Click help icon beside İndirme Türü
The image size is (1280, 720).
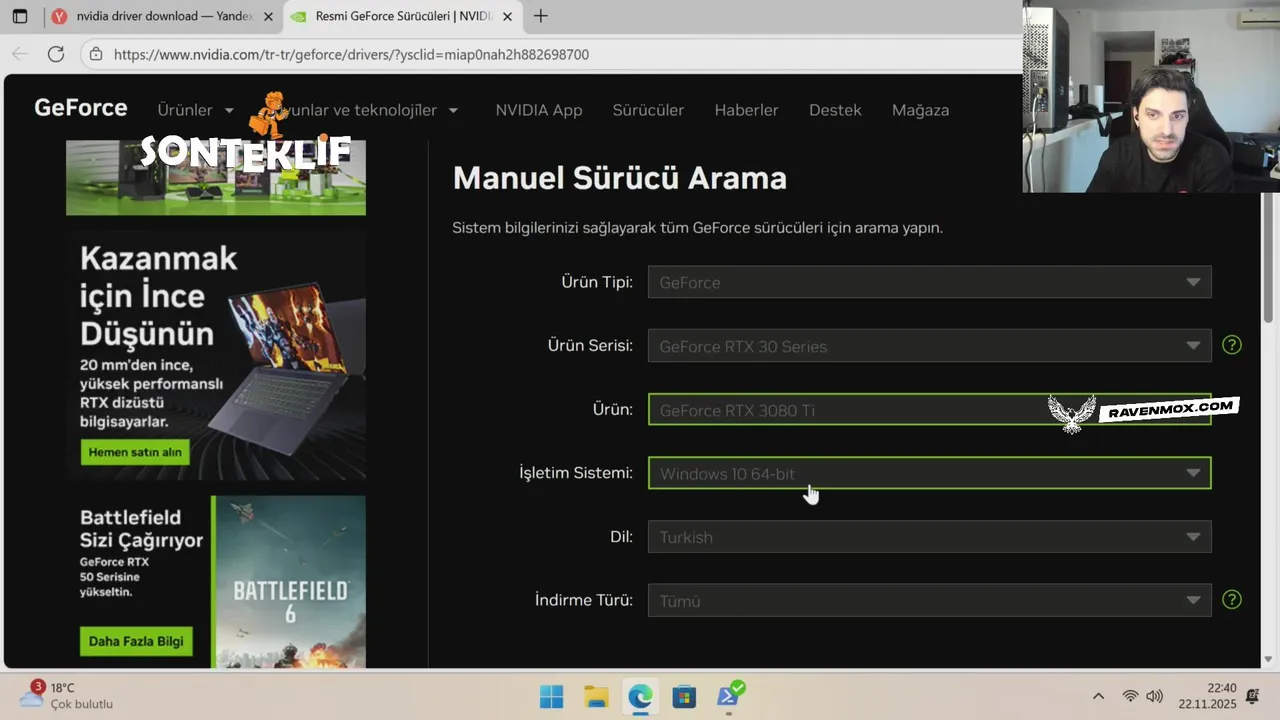pyautogui.click(x=1232, y=600)
